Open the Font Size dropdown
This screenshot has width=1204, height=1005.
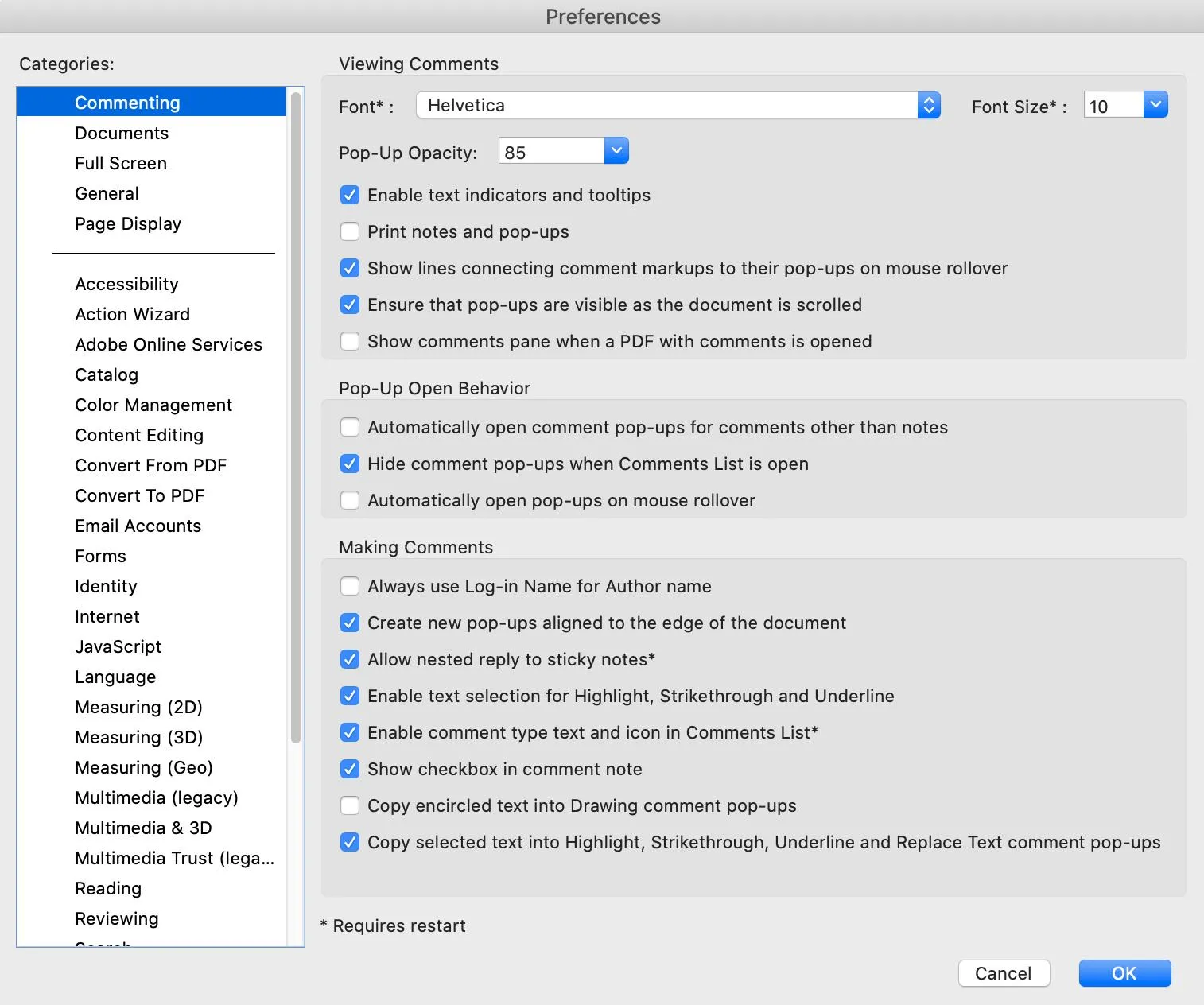(x=1155, y=104)
